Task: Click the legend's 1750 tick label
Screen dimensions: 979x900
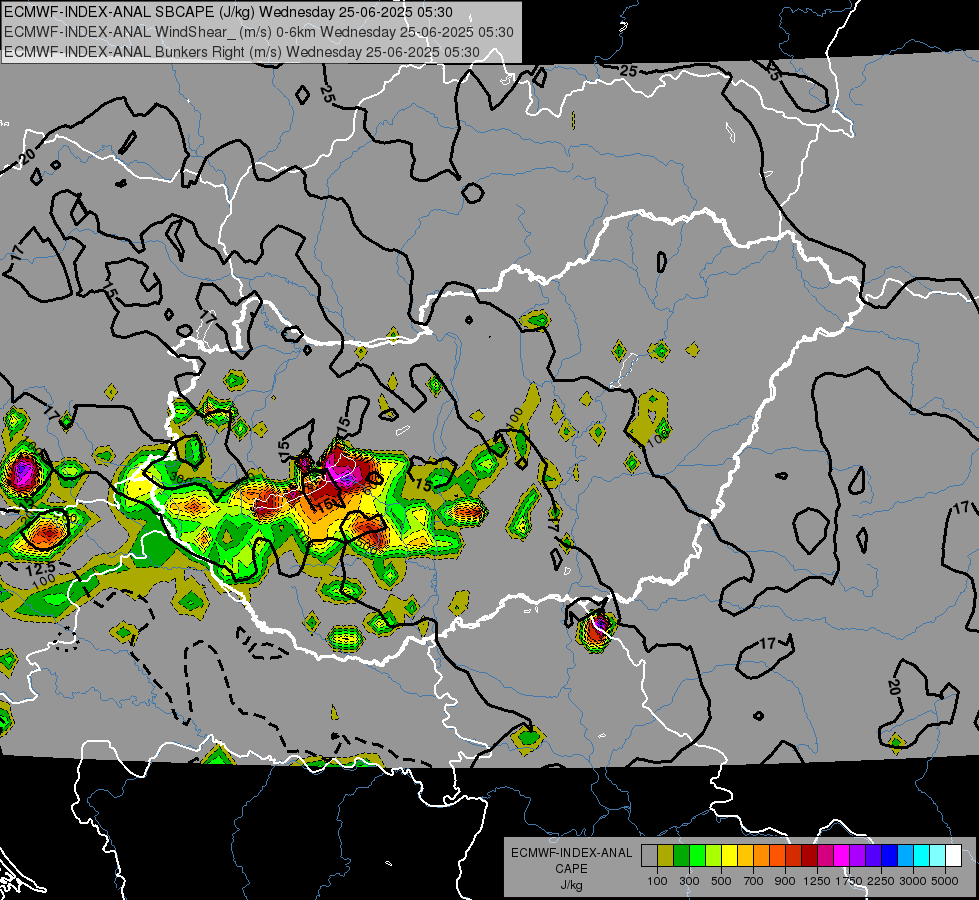Action: click(849, 881)
